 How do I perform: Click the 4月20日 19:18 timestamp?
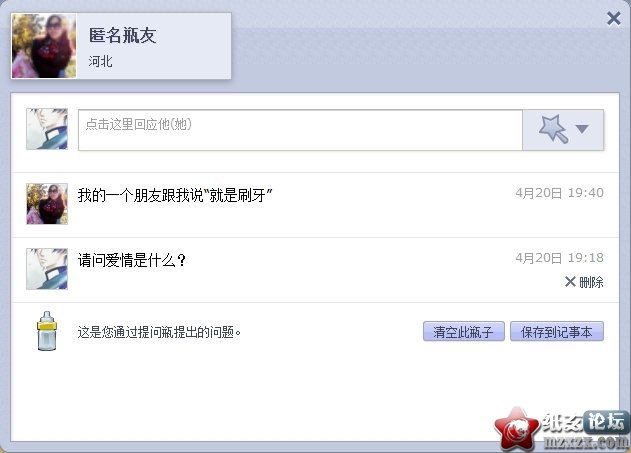(x=559, y=257)
